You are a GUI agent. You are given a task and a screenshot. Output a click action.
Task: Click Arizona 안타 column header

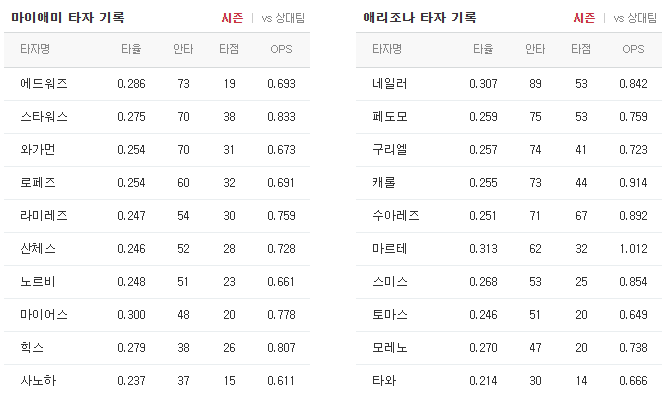[x=535, y=49]
